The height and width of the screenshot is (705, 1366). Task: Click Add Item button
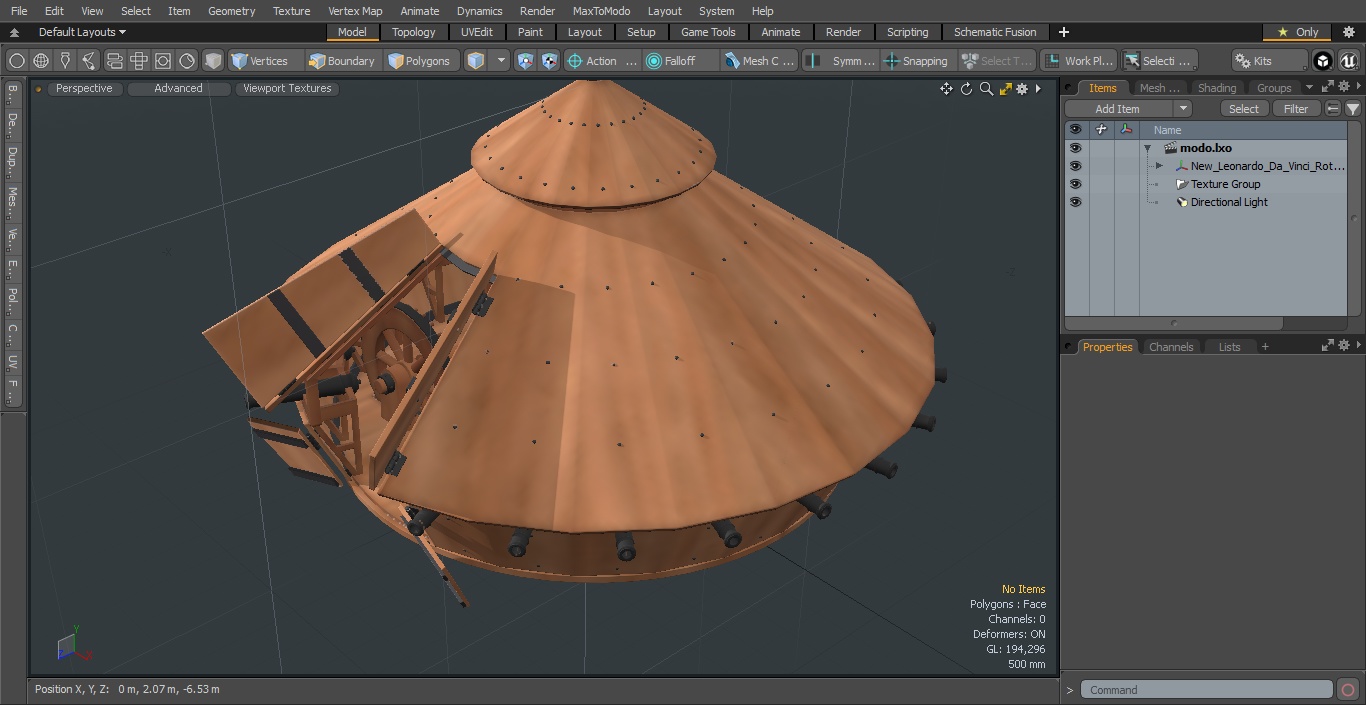point(1118,109)
